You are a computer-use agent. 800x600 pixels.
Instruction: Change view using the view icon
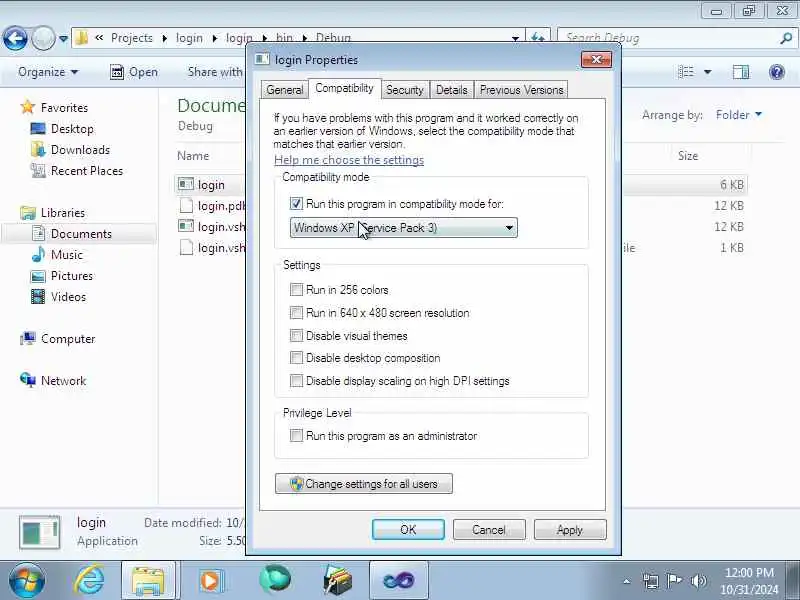click(686, 72)
